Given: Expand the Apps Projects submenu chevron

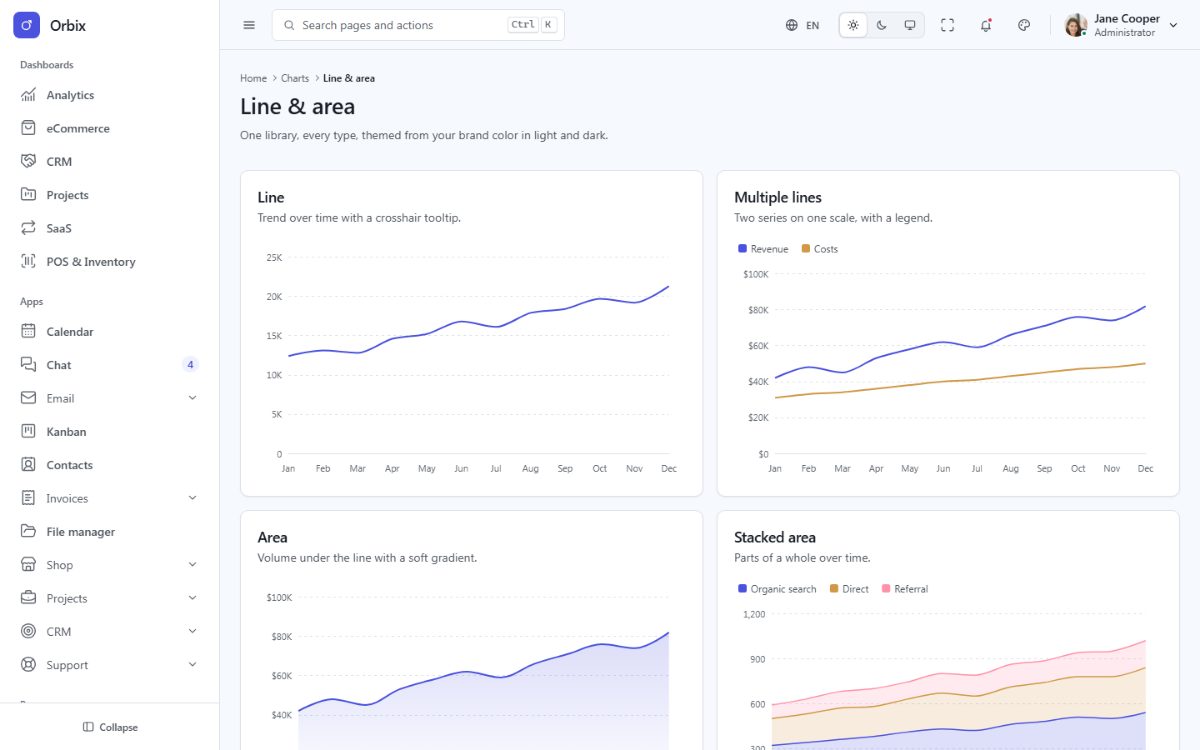Looking at the screenshot, I should (192, 598).
